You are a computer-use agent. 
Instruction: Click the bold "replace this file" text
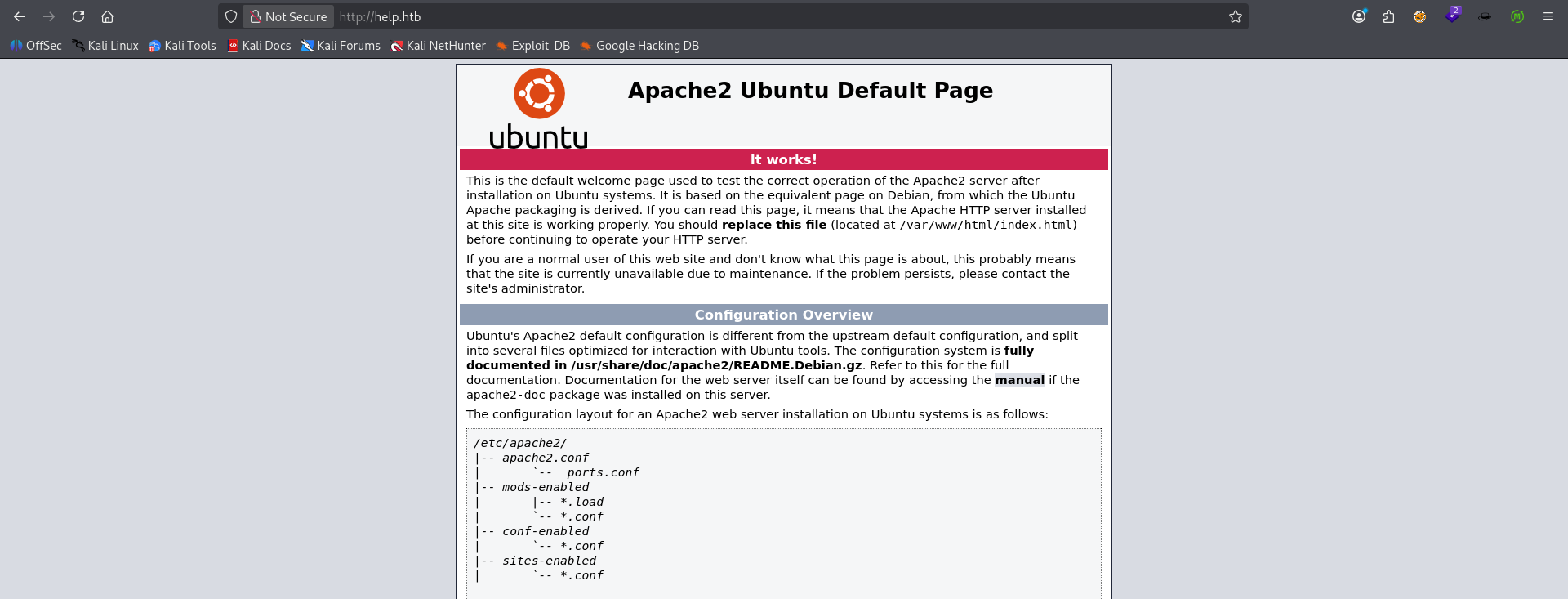point(774,225)
